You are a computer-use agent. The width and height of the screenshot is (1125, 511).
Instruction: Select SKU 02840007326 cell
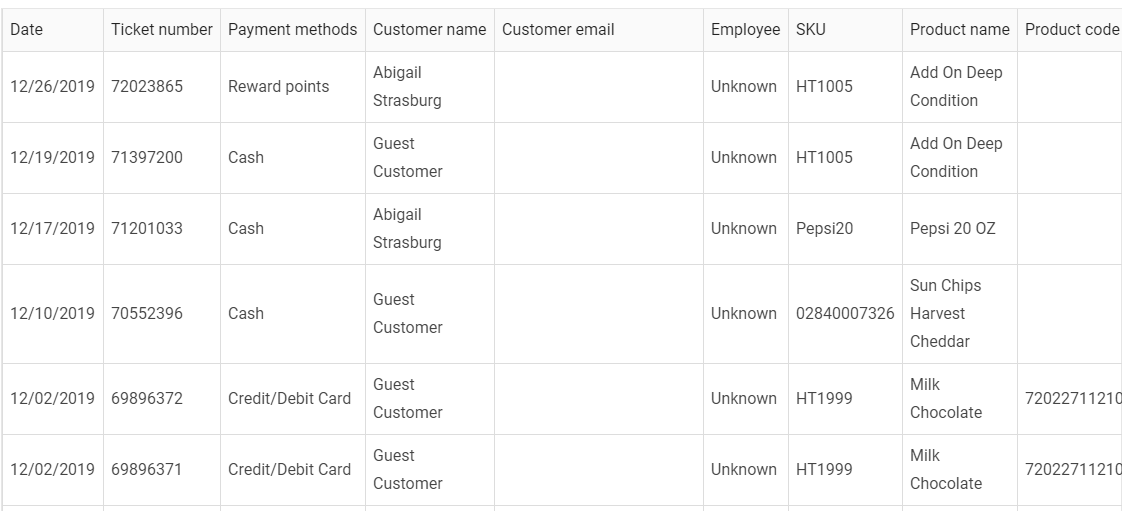(845, 314)
